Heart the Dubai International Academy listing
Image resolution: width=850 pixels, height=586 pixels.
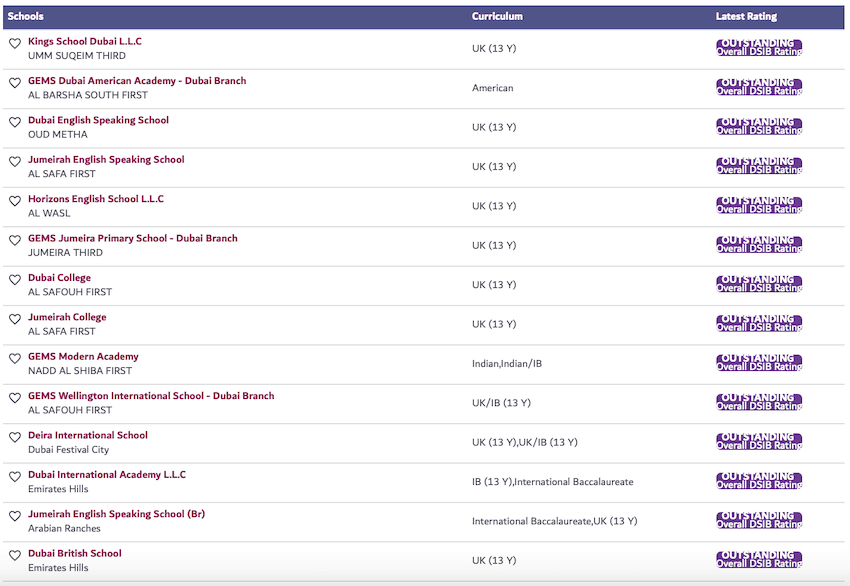[15, 477]
